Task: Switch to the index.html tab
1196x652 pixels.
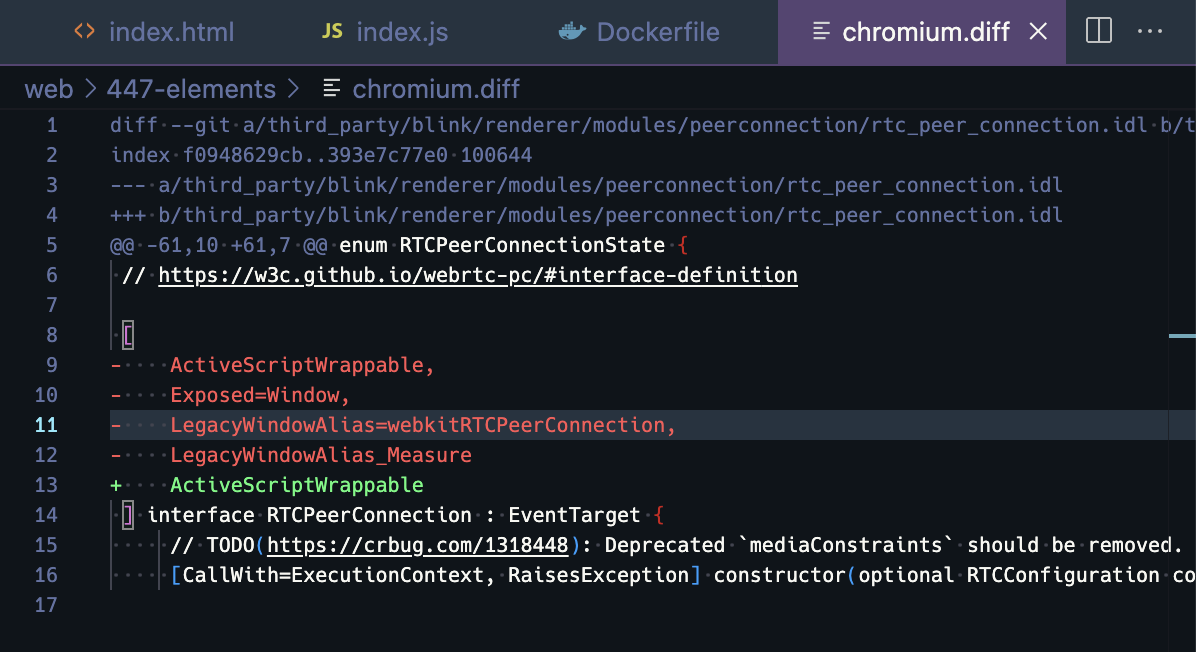Action: (170, 32)
